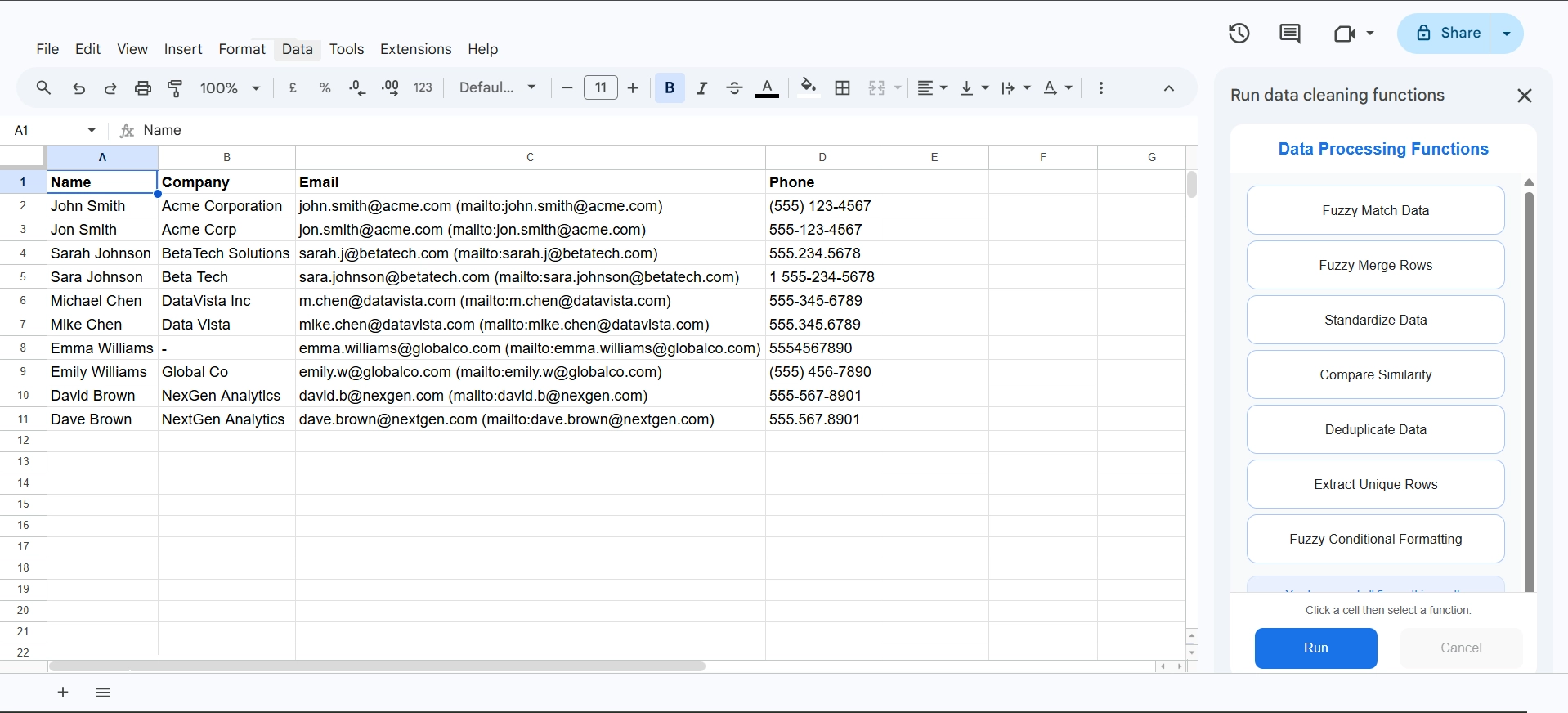This screenshot has height=713, width=1568.
Task: Toggle italic formatting
Action: point(701,87)
